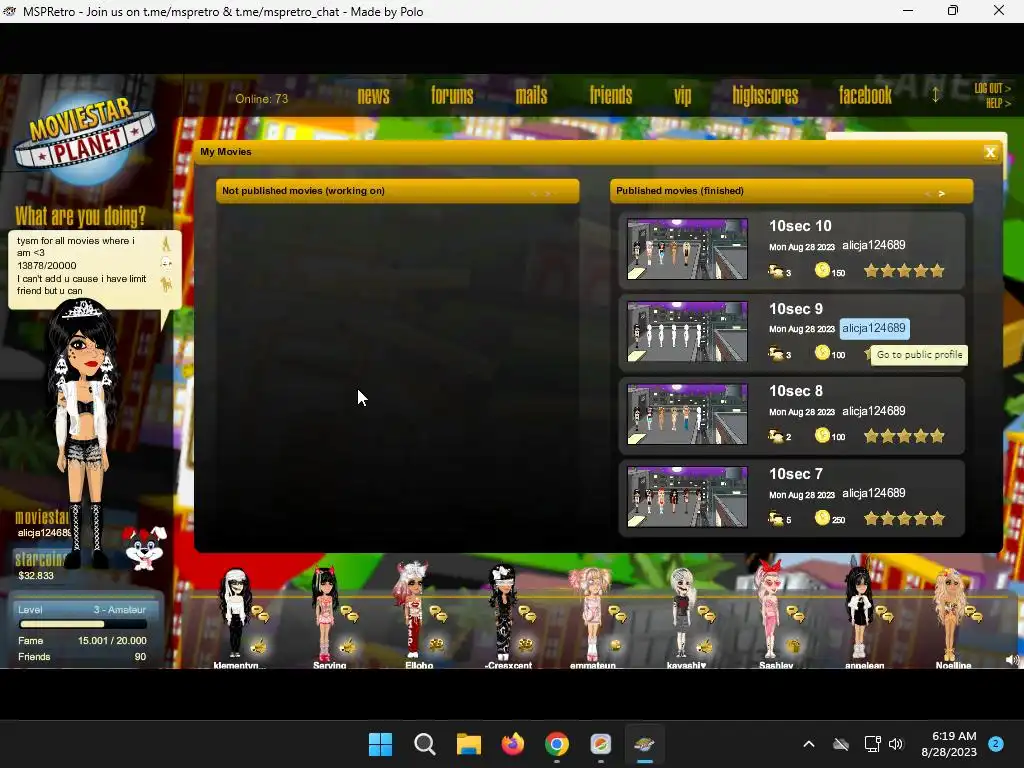Click alicja124689 link on 10sec 7

click(874, 494)
